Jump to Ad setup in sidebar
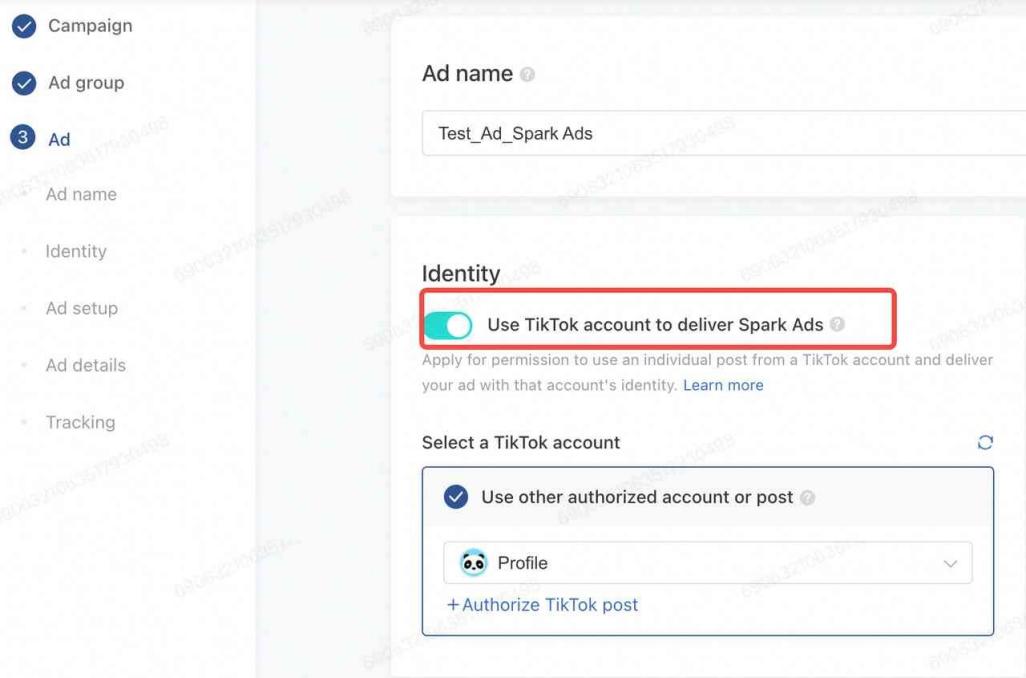Viewport: 1026px width, 678px height. coord(82,308)
